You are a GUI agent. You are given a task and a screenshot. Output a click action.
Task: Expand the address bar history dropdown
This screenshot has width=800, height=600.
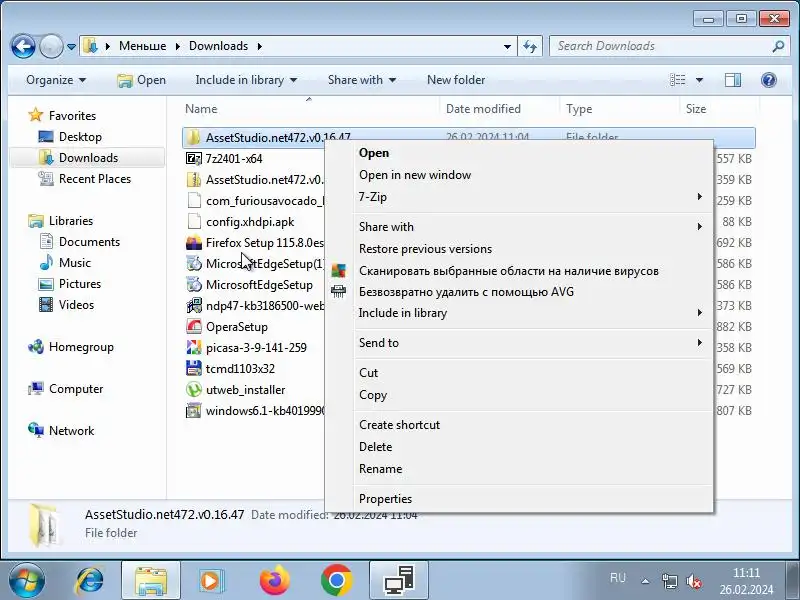(x=507, y=46)
